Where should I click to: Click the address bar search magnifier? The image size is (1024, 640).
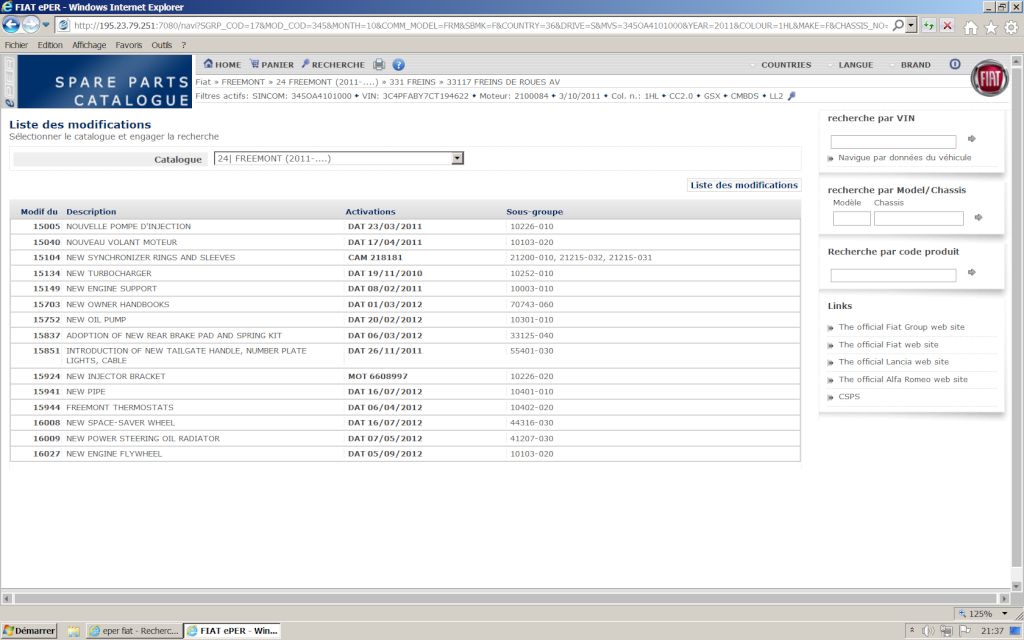[x=899, y=25]
